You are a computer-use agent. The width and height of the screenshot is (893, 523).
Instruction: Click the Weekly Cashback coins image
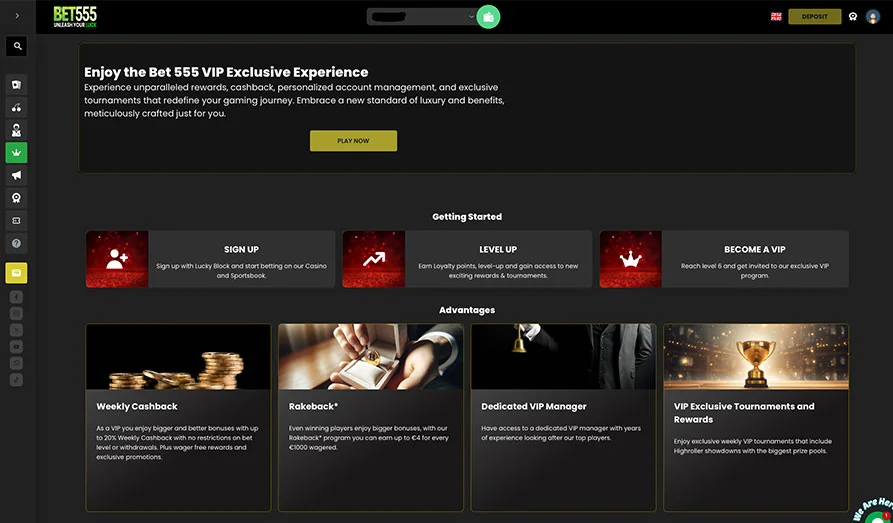[x=178, y=357]
